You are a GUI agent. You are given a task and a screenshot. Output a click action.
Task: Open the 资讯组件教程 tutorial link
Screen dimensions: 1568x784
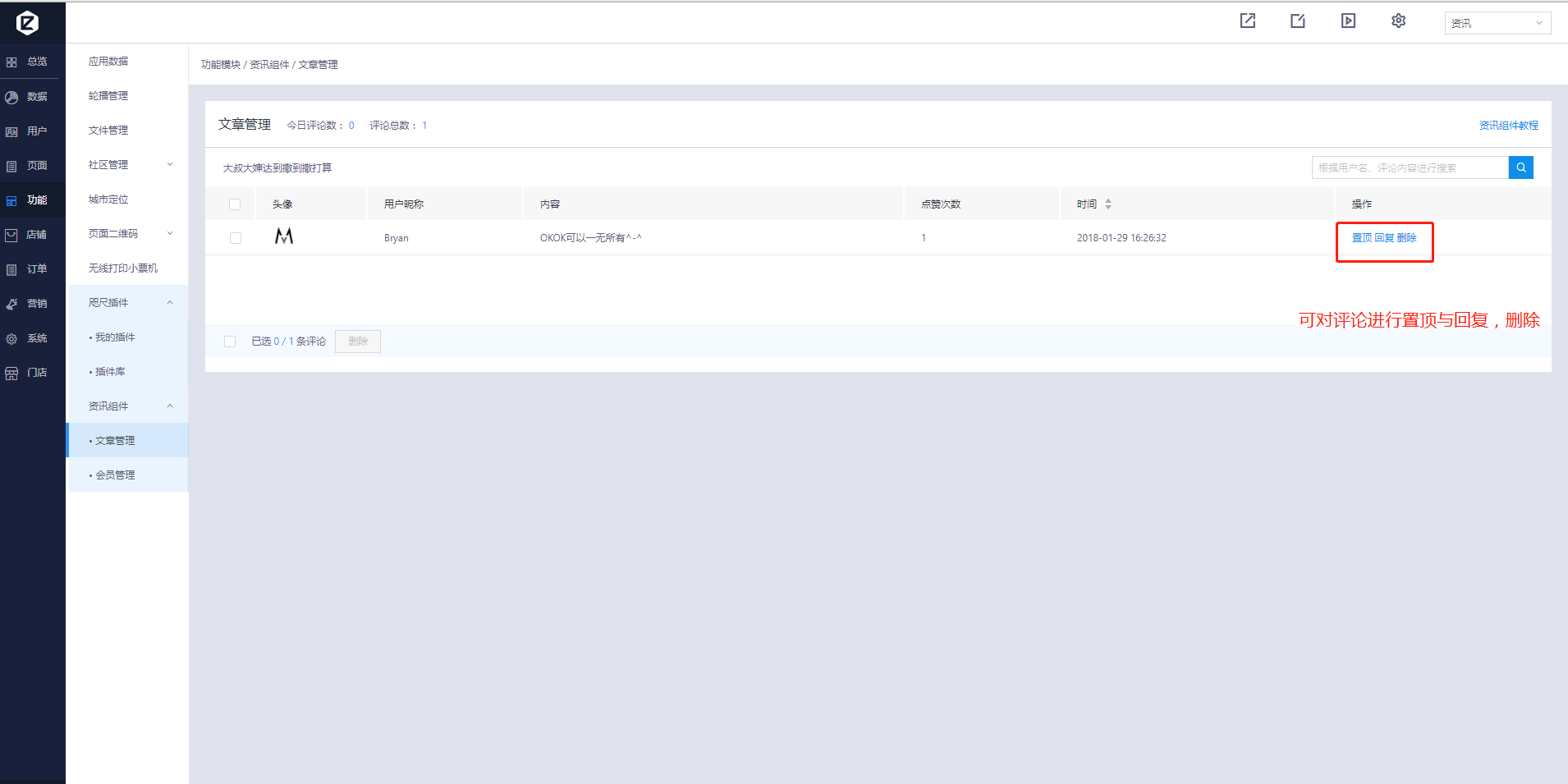(1508, 126)
